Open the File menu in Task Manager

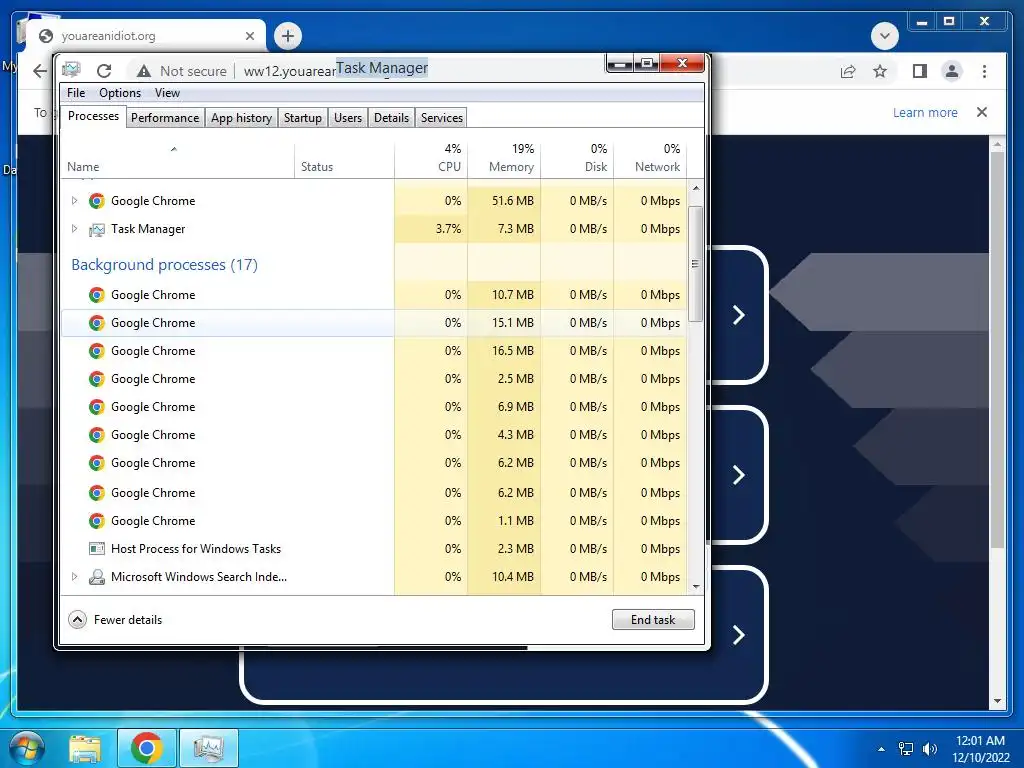pyautogui.click(x=76, y=93)
